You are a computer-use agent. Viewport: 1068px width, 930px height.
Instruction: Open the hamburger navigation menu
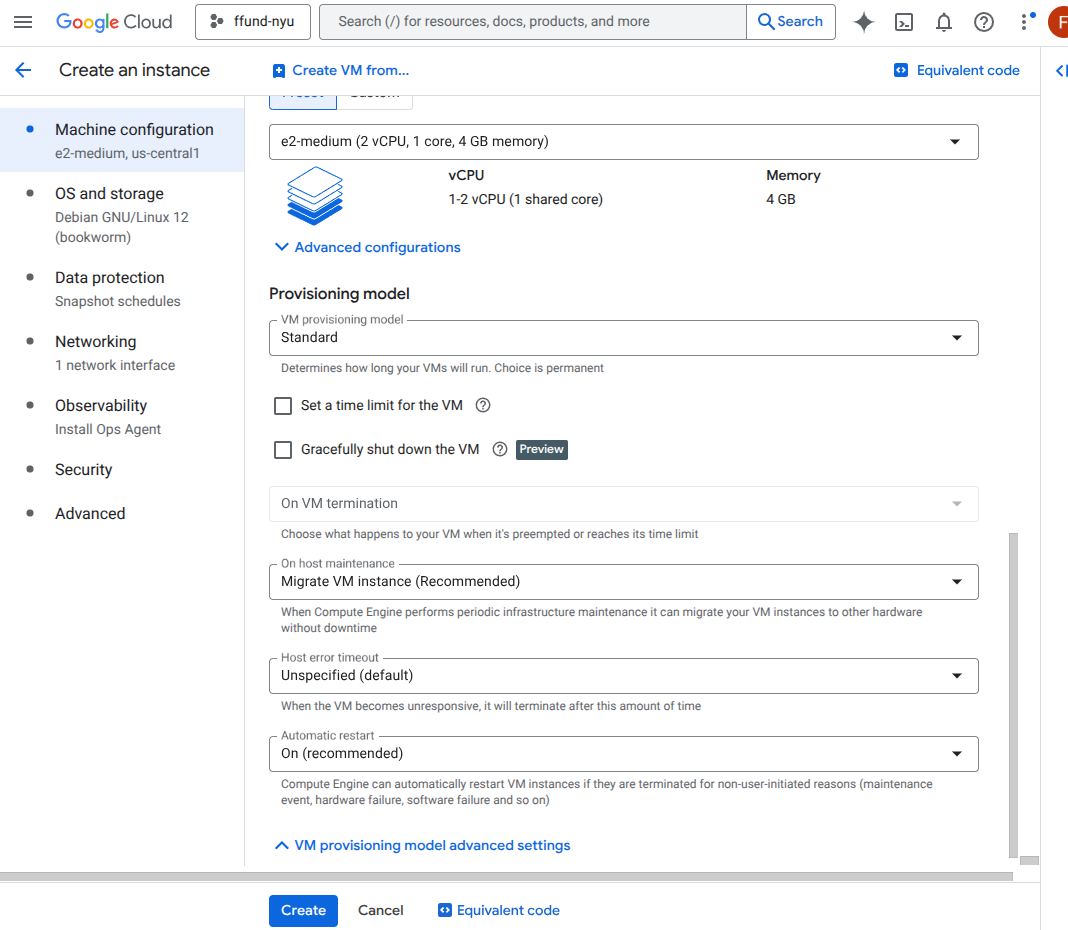pos(23,22)
